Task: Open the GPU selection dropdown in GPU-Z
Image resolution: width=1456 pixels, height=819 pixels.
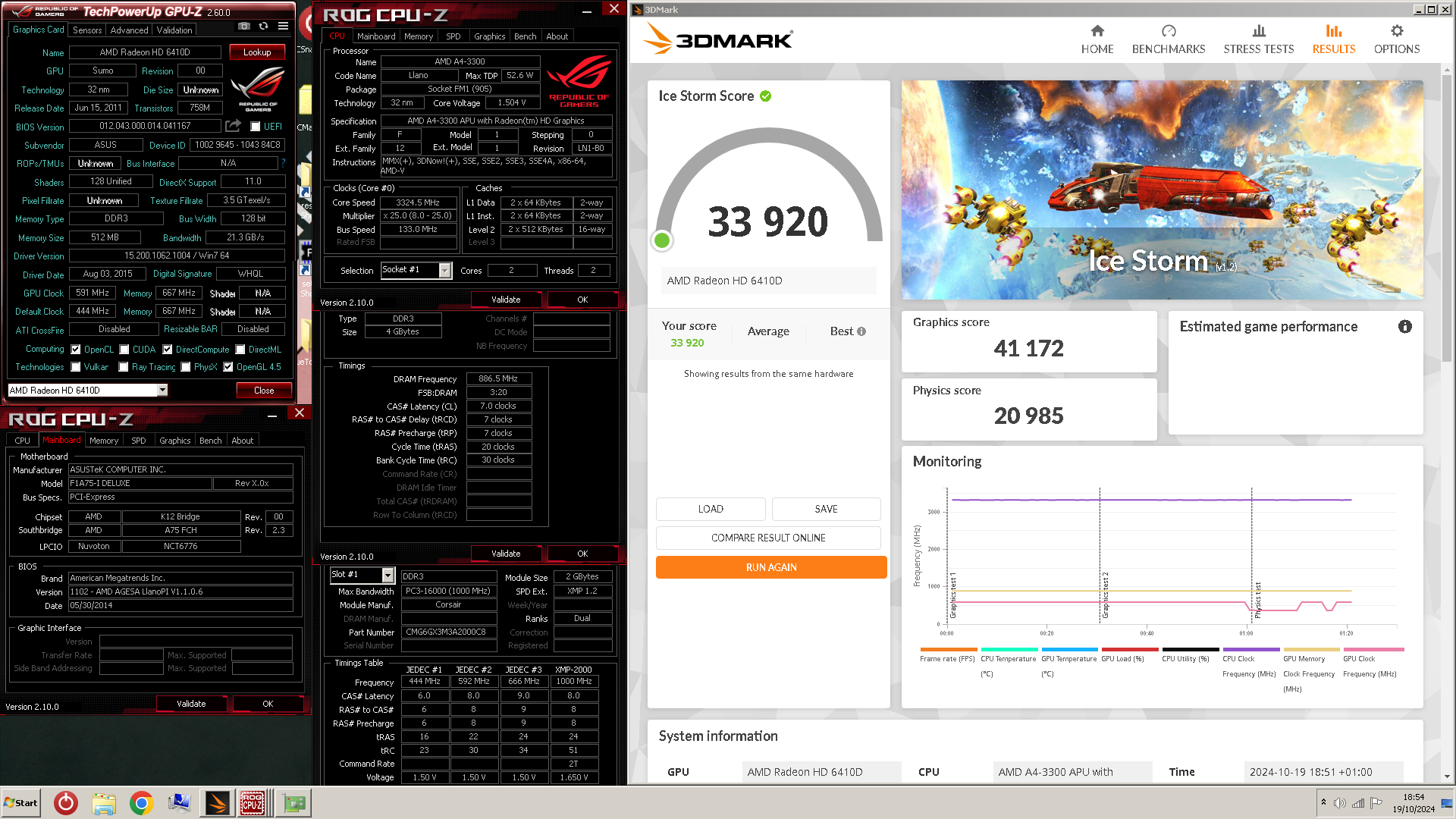Action: click(162, 390)
